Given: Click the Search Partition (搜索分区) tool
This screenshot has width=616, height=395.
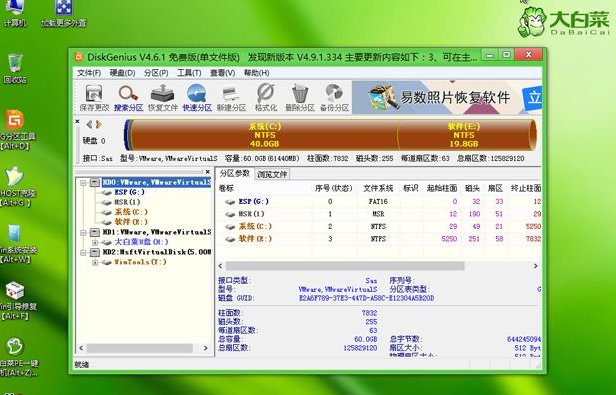Looking at the screenshot, I should [128, 98].
